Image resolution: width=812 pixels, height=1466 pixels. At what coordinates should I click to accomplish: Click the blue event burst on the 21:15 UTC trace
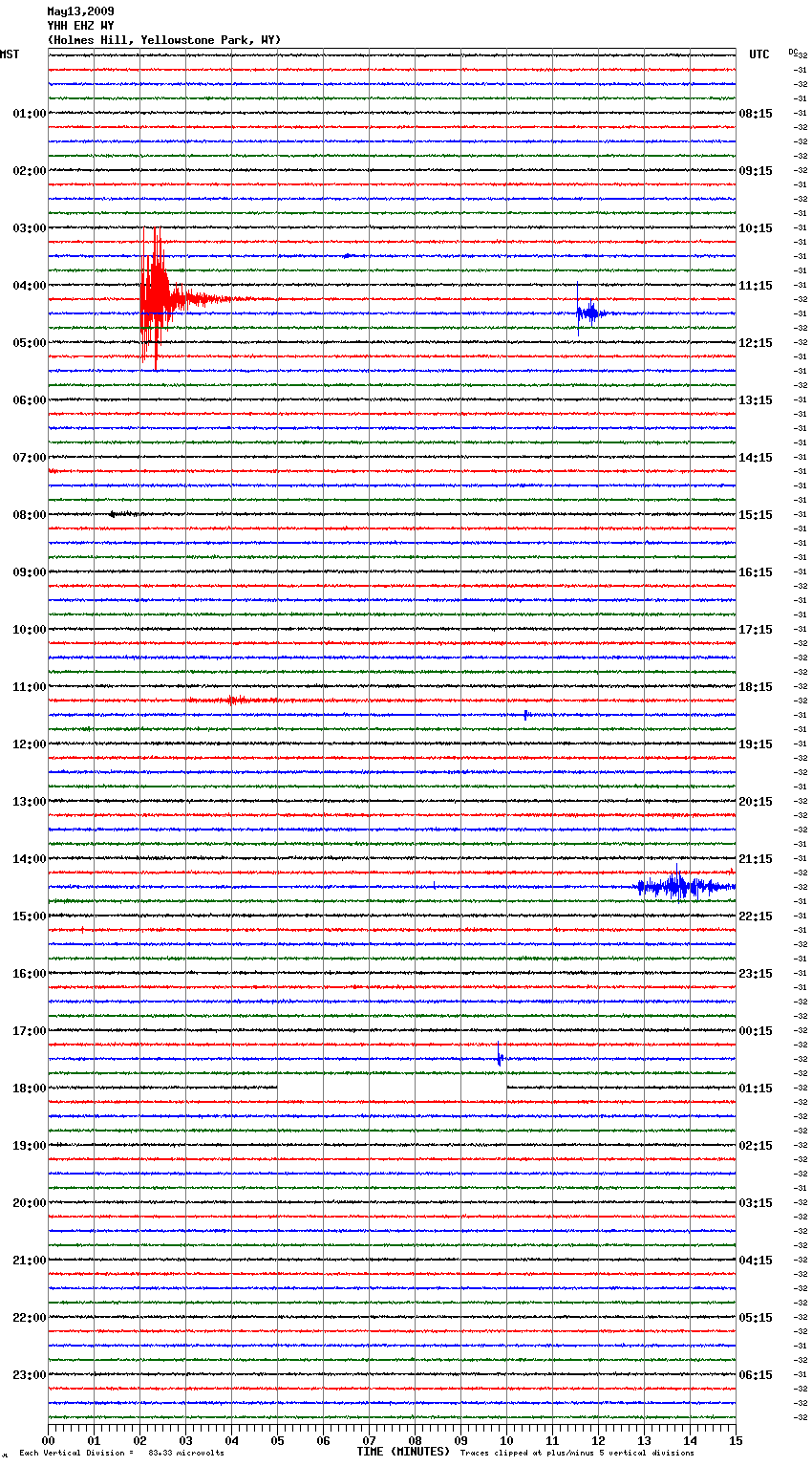click(x=686, y=886)
